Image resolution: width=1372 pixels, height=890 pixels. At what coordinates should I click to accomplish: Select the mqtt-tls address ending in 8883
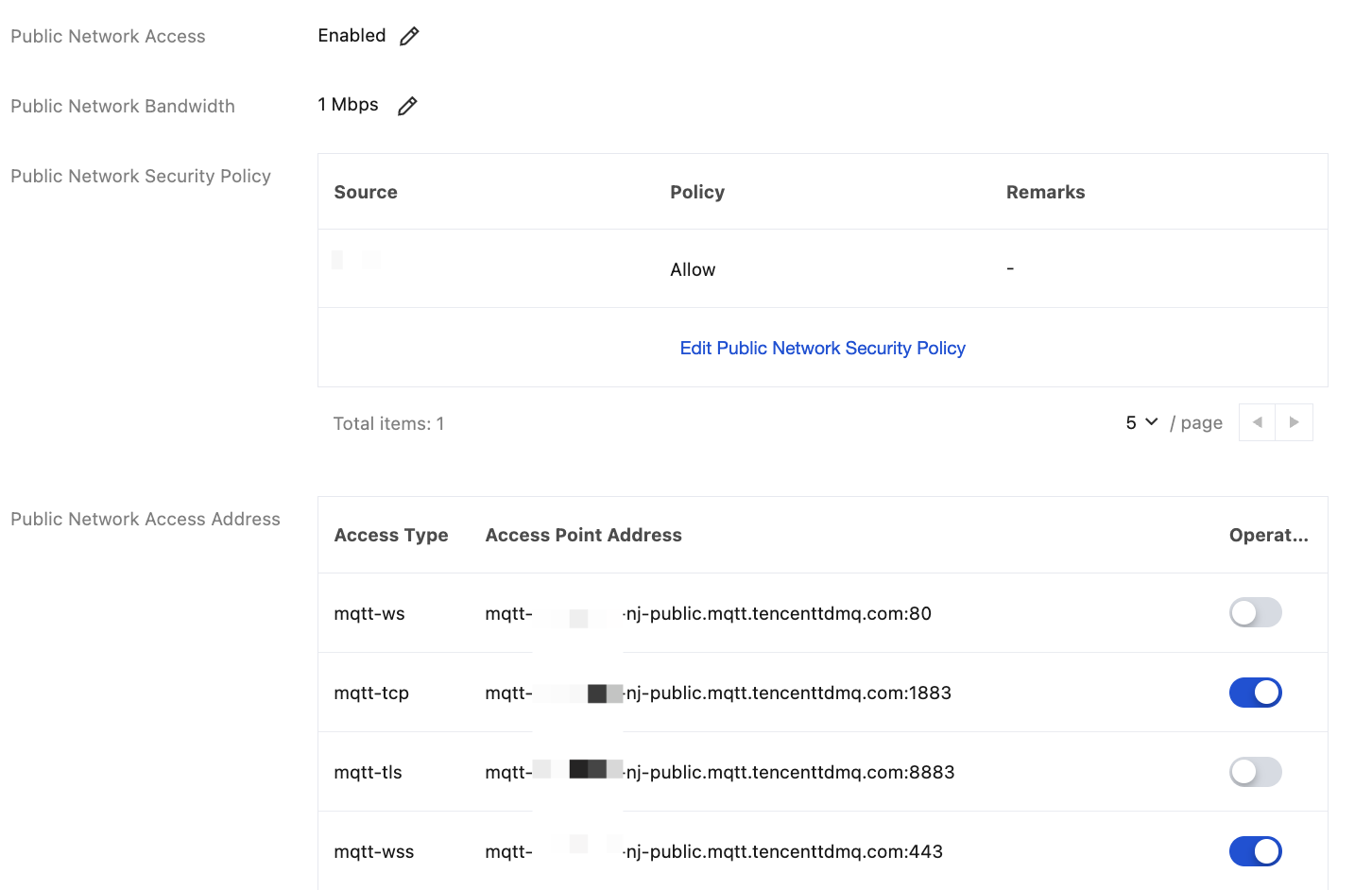coord(720,773)
